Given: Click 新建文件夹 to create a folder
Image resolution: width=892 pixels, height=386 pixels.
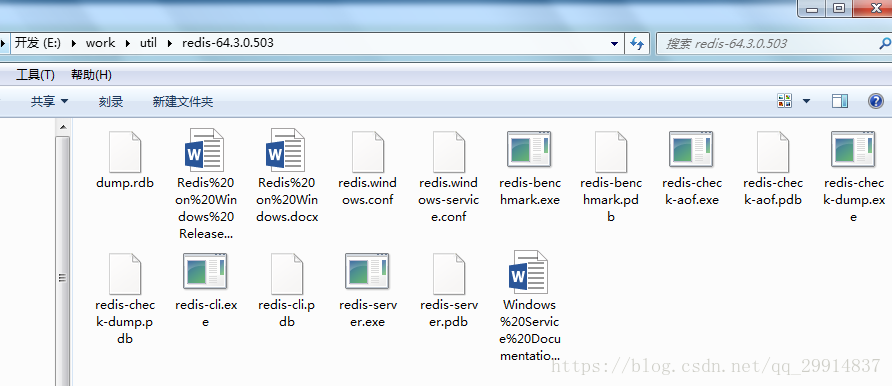Looking at the screenshot, I should 183,102.
